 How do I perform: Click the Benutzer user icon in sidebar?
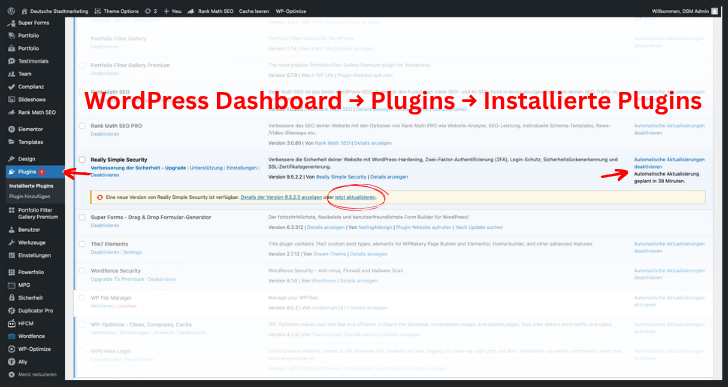[11, 230]
